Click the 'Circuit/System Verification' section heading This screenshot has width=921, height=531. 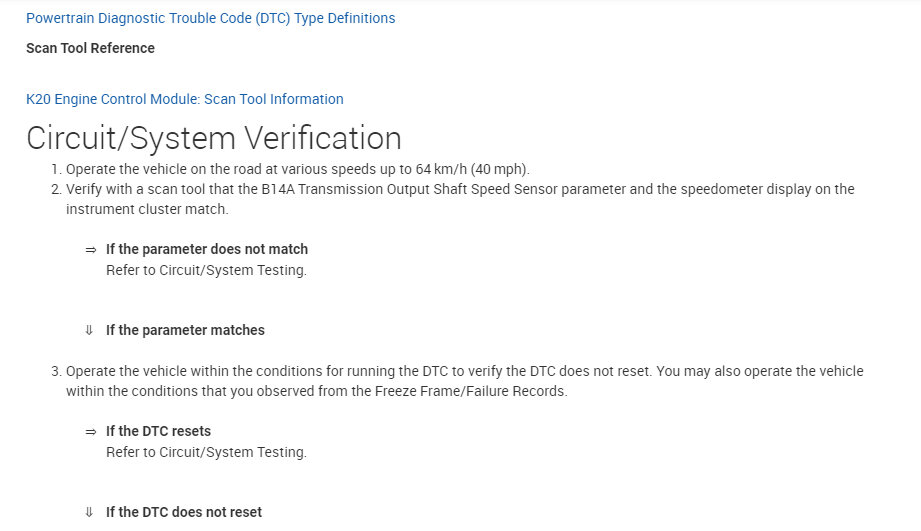pyautogui.click(x=213, y=138)
